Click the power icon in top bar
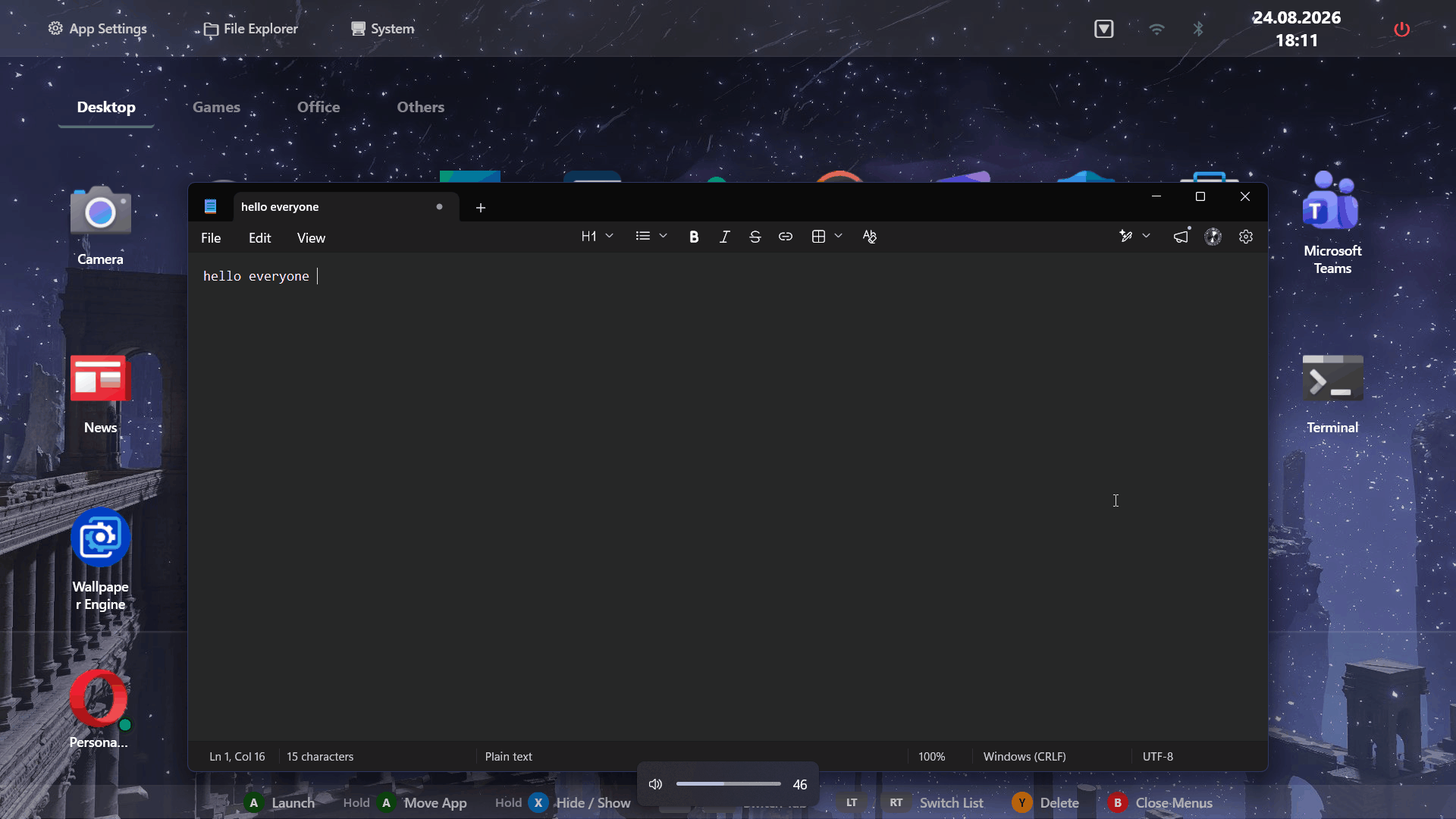Viewport: 1456px width, 819px height. tap(1401, 29)
